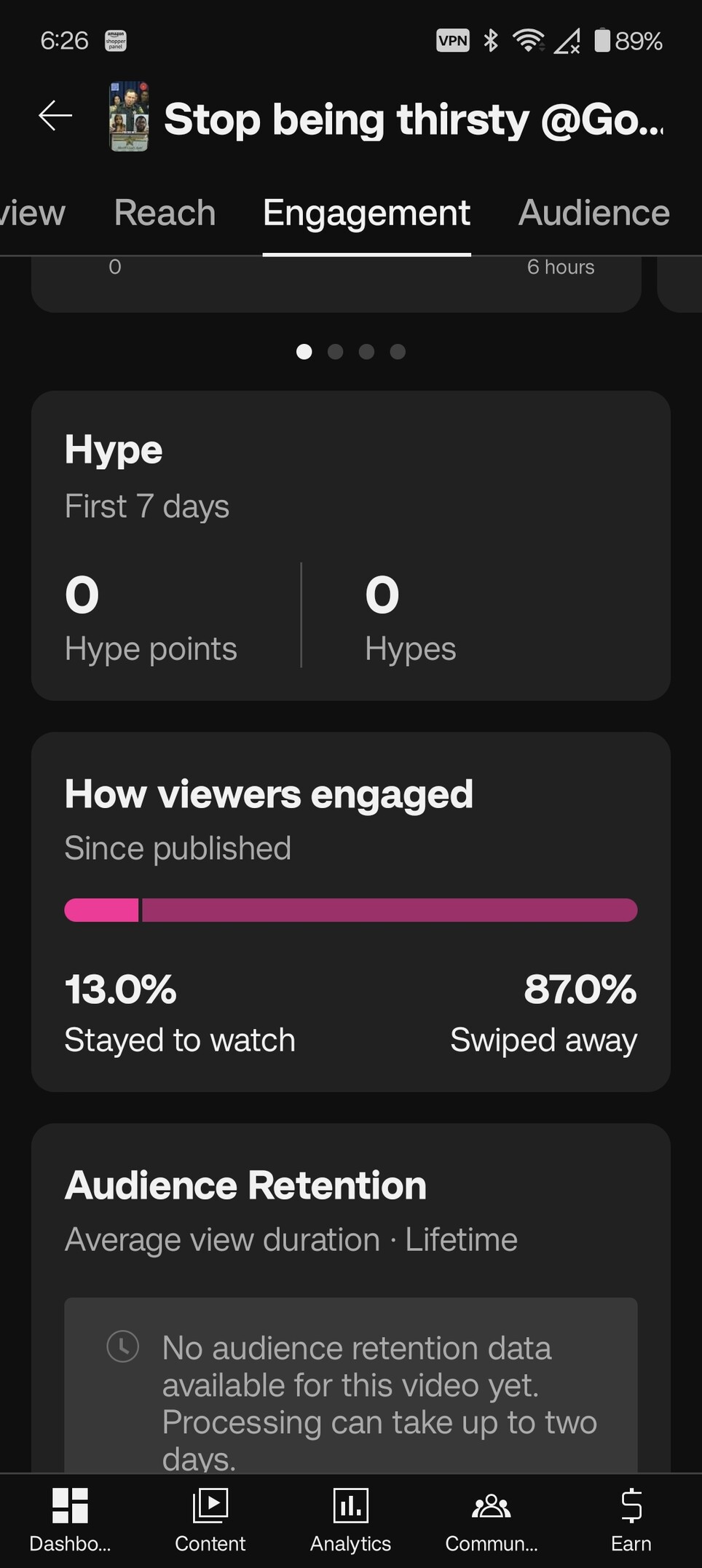Screen dimensions: 702x1568
Task: Tap the Earn dollar icon
Action: (x=631, y=1505)
